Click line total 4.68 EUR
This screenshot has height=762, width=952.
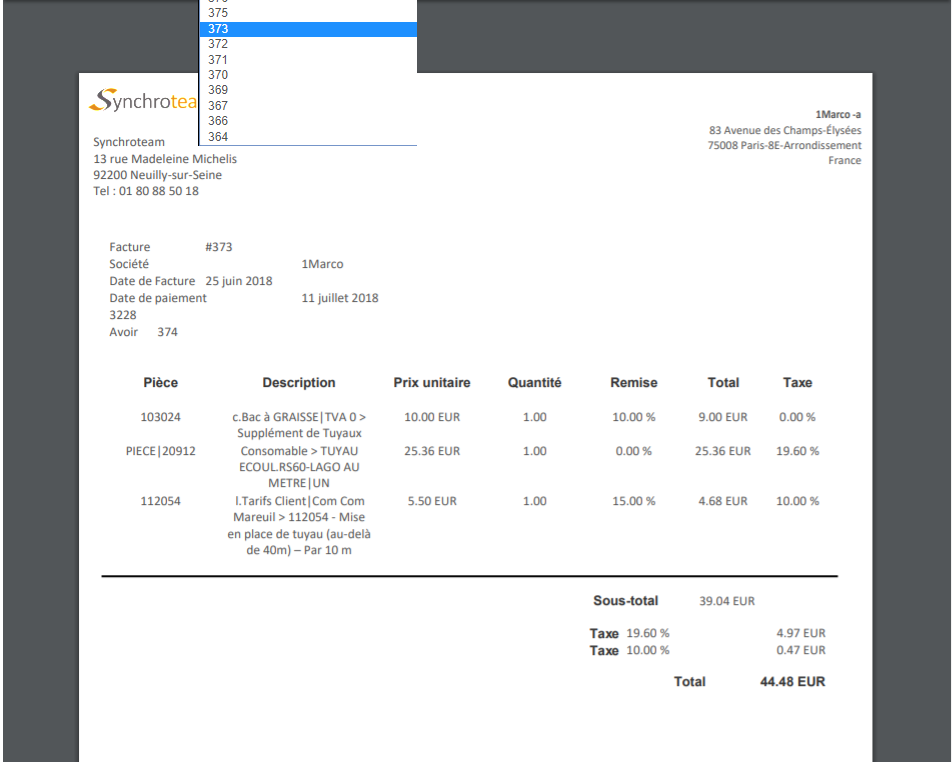(x=722, y=501)
